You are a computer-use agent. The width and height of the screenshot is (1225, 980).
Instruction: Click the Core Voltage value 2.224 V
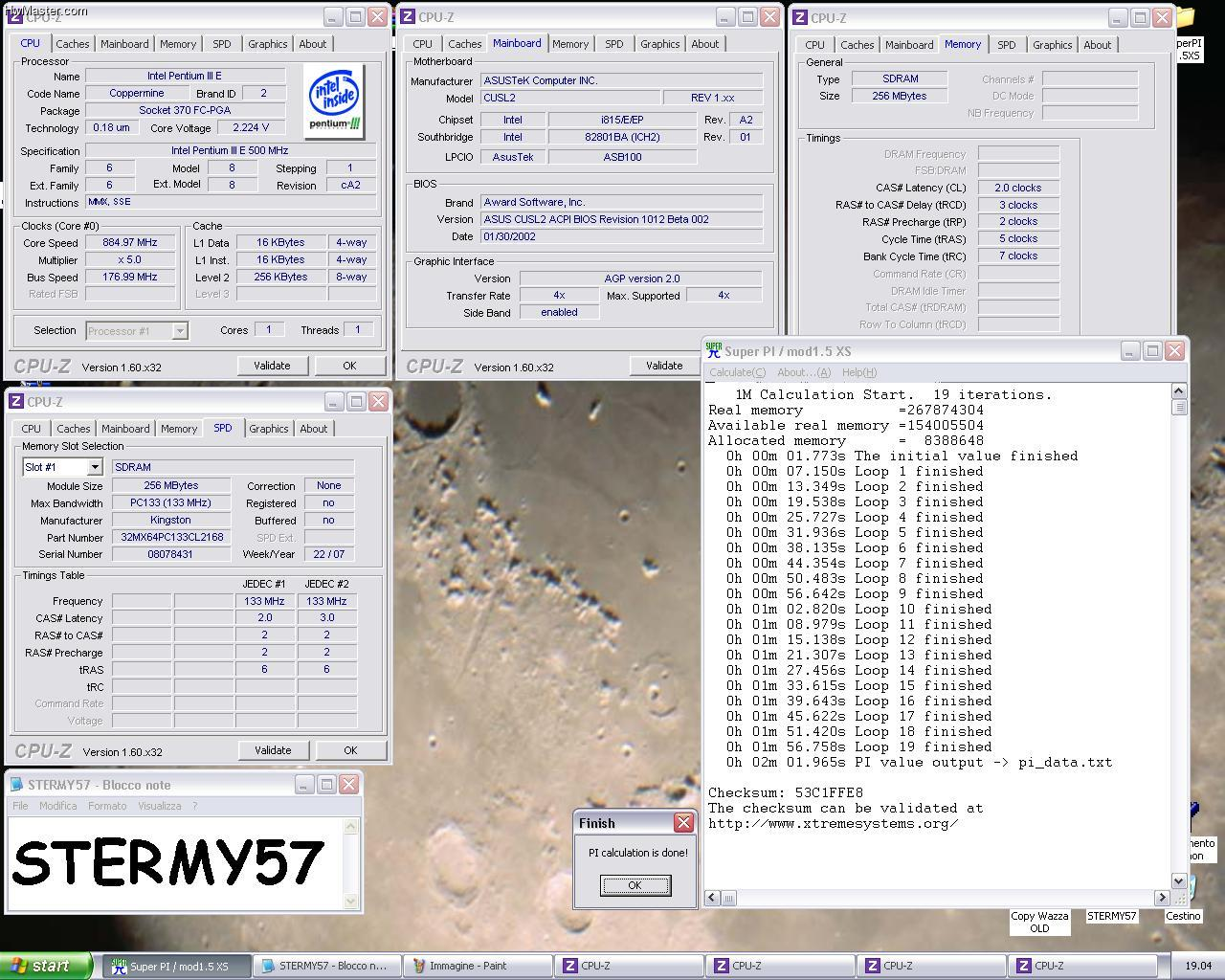click(251, 127)
